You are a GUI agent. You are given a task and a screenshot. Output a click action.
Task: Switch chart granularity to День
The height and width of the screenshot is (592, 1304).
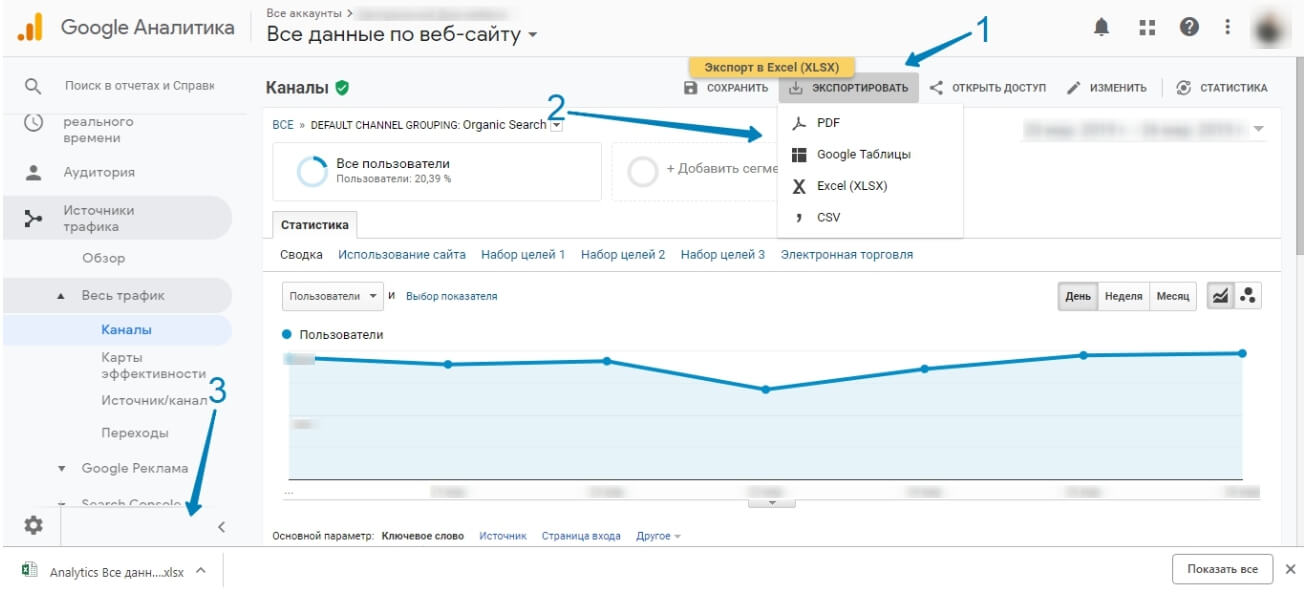click(1078, 296)
